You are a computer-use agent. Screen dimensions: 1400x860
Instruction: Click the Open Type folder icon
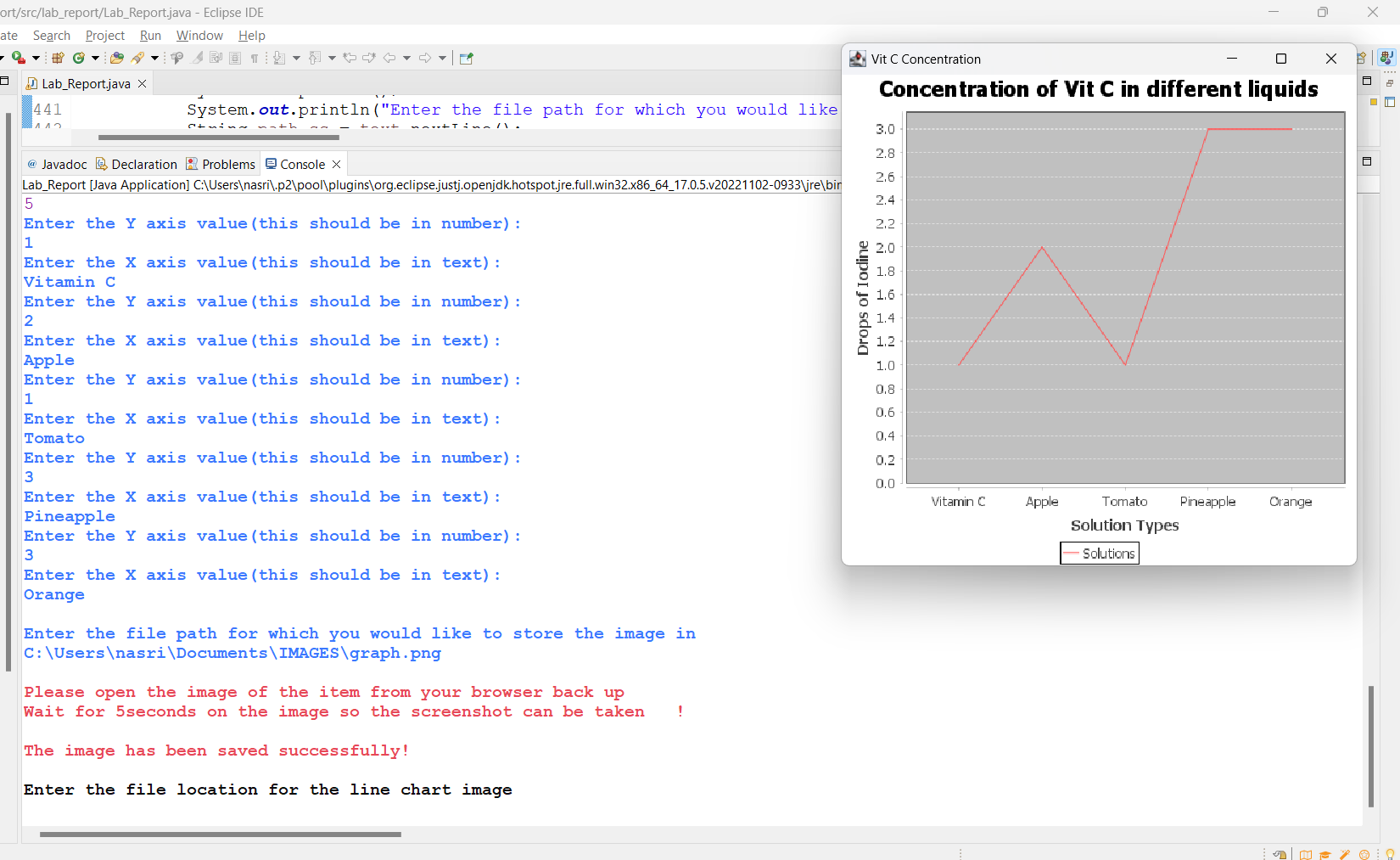[x=117, y=58]
